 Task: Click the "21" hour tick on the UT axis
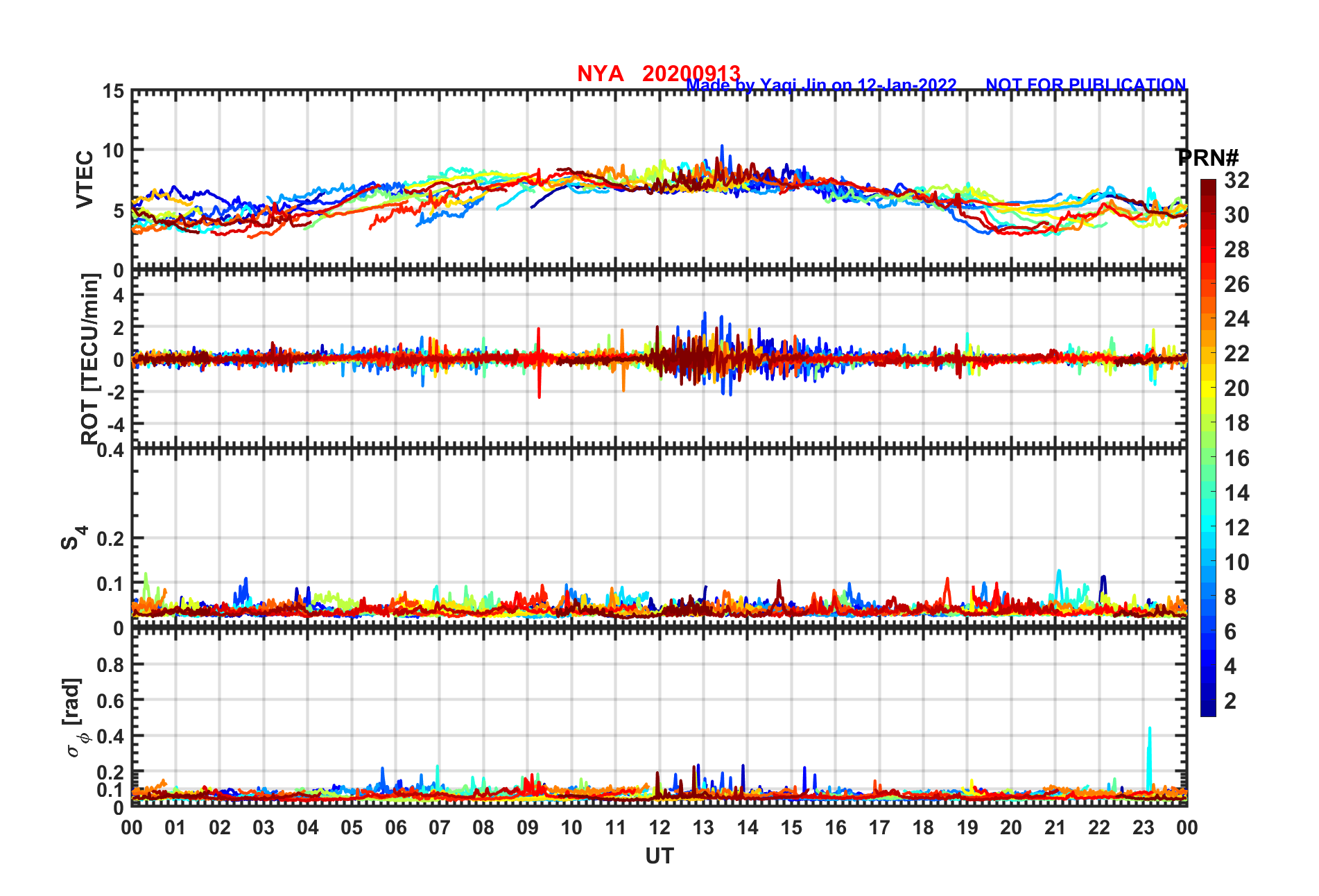(1055, 827)
